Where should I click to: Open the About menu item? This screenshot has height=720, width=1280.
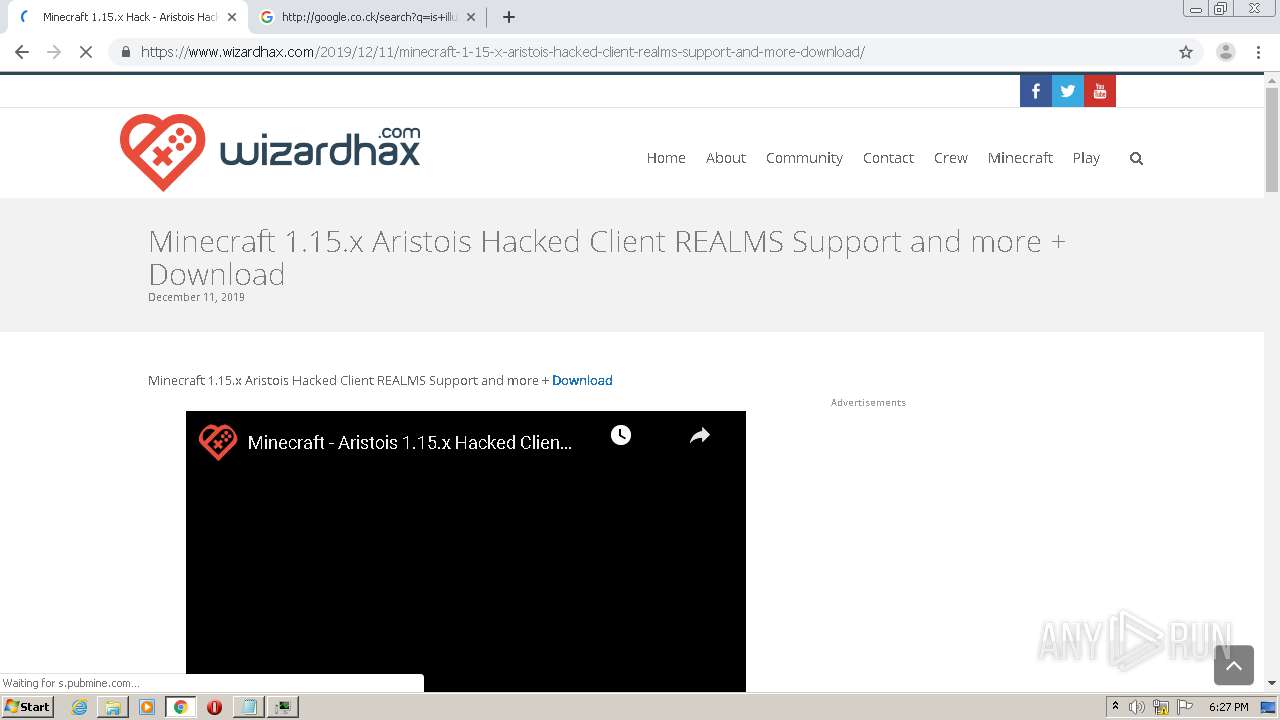726,158
